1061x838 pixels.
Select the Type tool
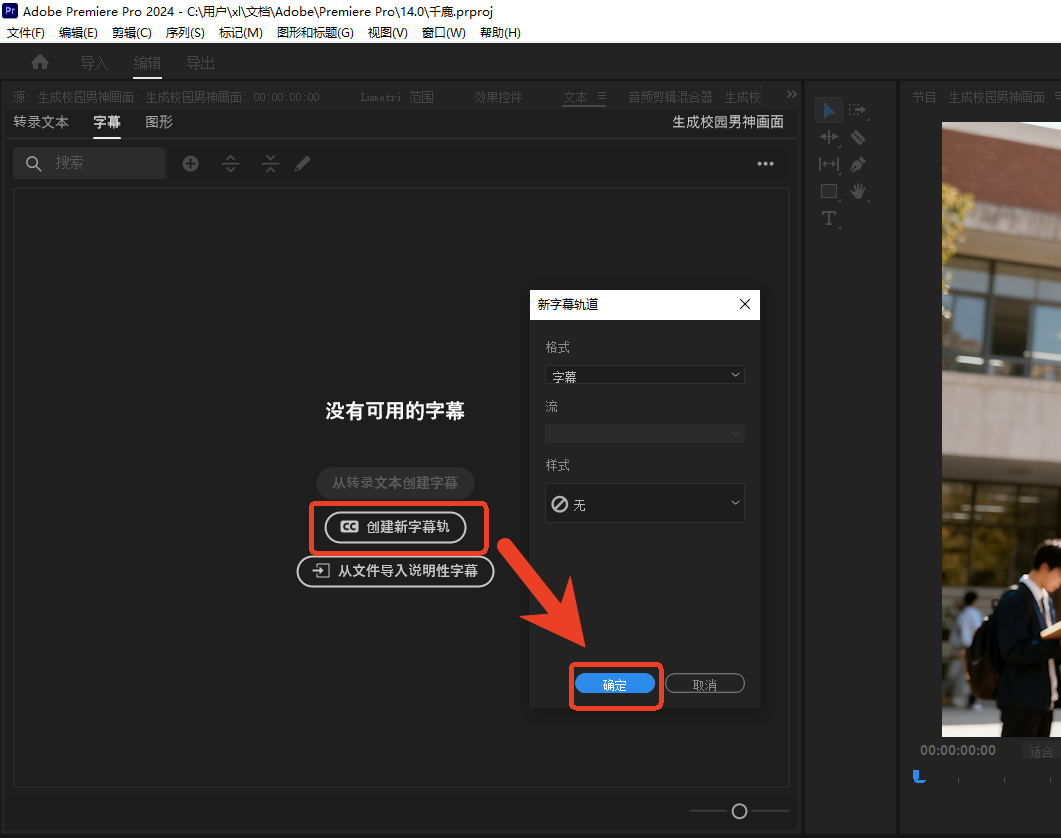coord(828,218)
